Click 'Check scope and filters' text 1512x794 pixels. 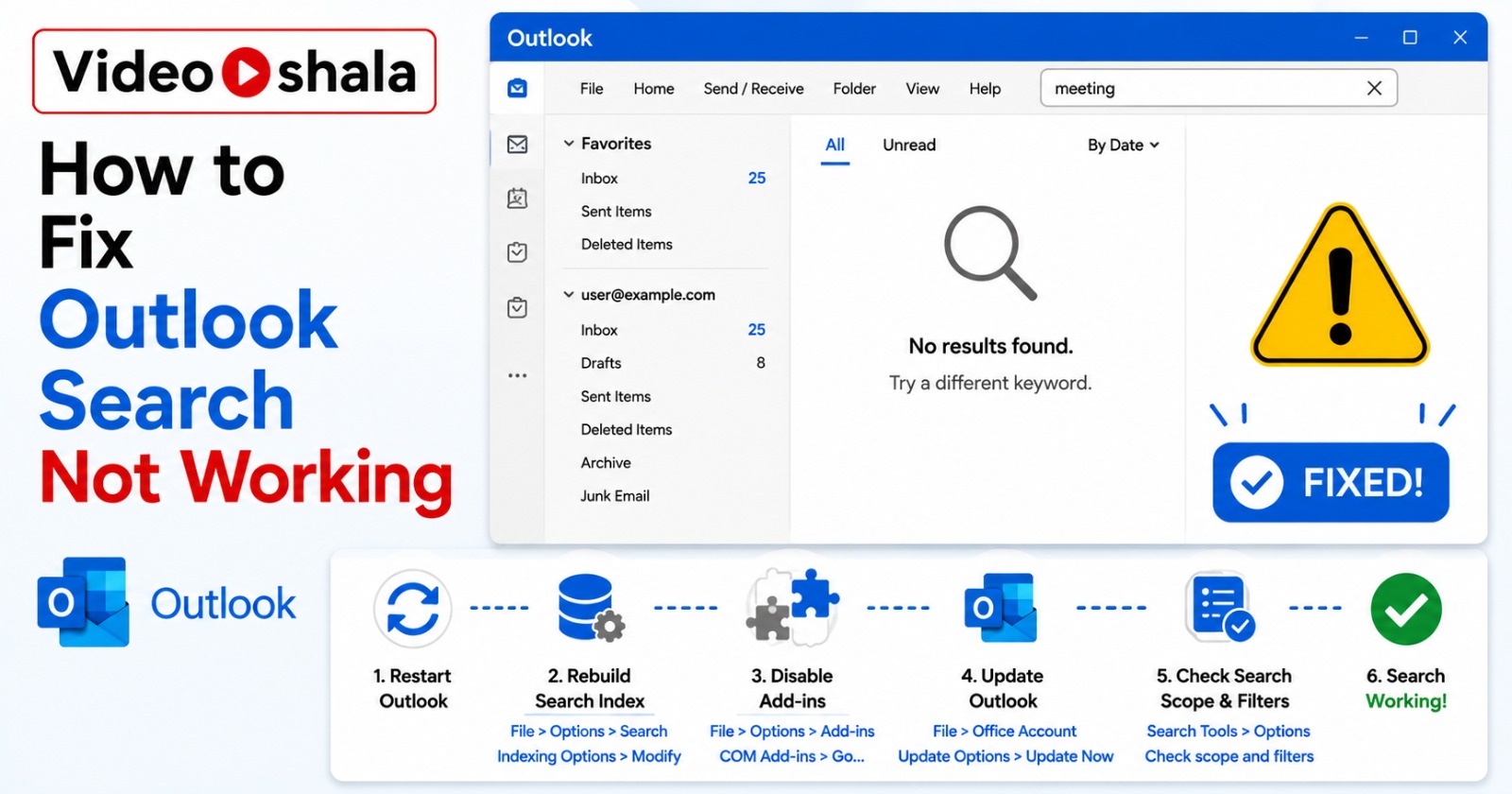coord(1229,756)
